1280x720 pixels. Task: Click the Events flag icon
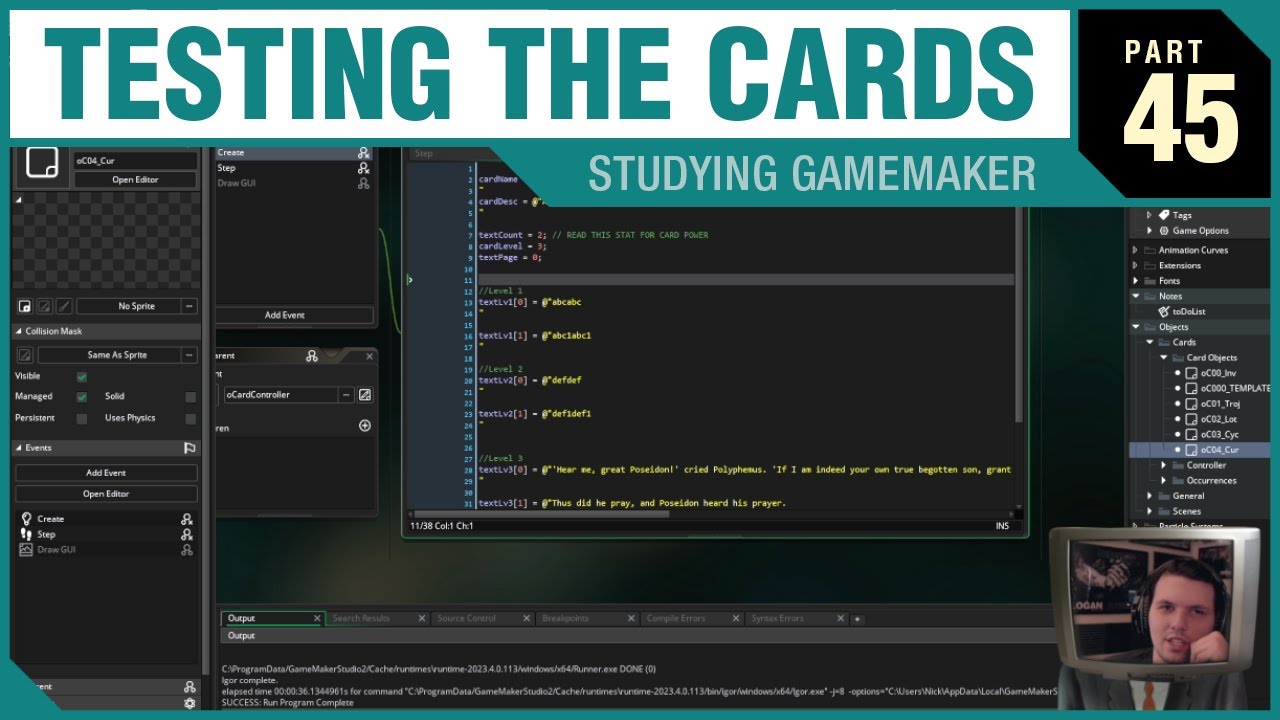coord(189,448)
